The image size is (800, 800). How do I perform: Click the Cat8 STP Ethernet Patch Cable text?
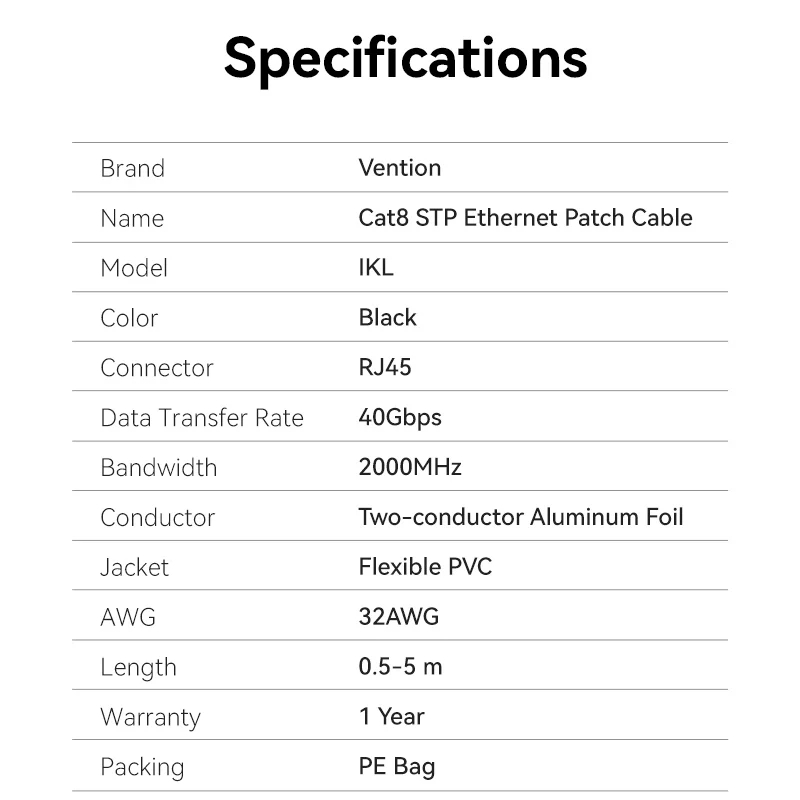525,217
